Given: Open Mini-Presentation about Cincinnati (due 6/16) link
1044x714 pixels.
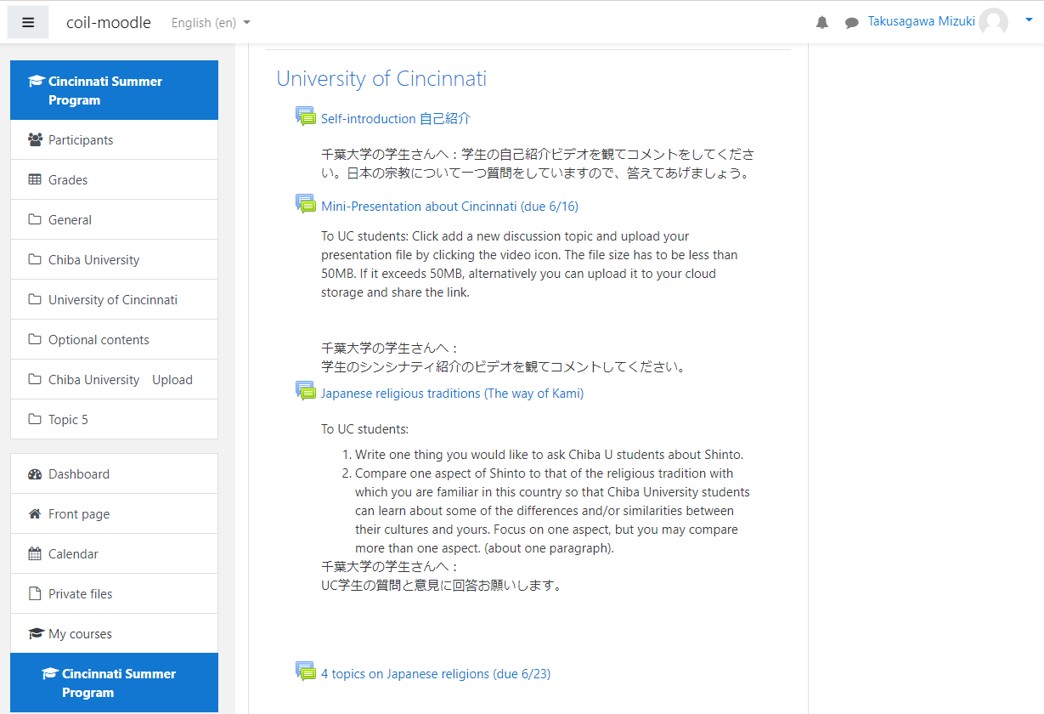Looking at the screenshot, I should click(449, 206).
